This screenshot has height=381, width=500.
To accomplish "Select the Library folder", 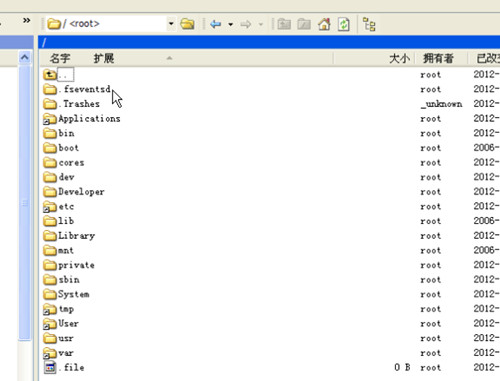I will pos(69,236).
